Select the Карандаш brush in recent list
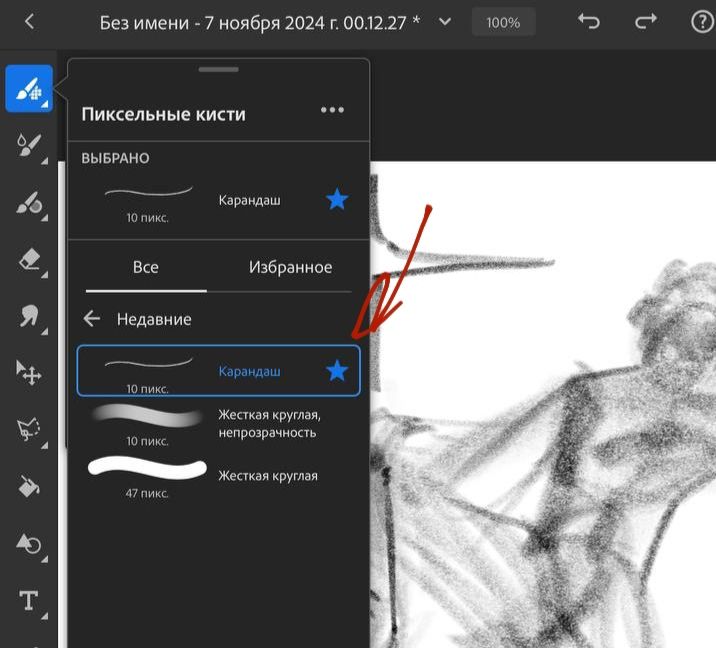This screenshot has height=648, width=716. tap(219, 371)
